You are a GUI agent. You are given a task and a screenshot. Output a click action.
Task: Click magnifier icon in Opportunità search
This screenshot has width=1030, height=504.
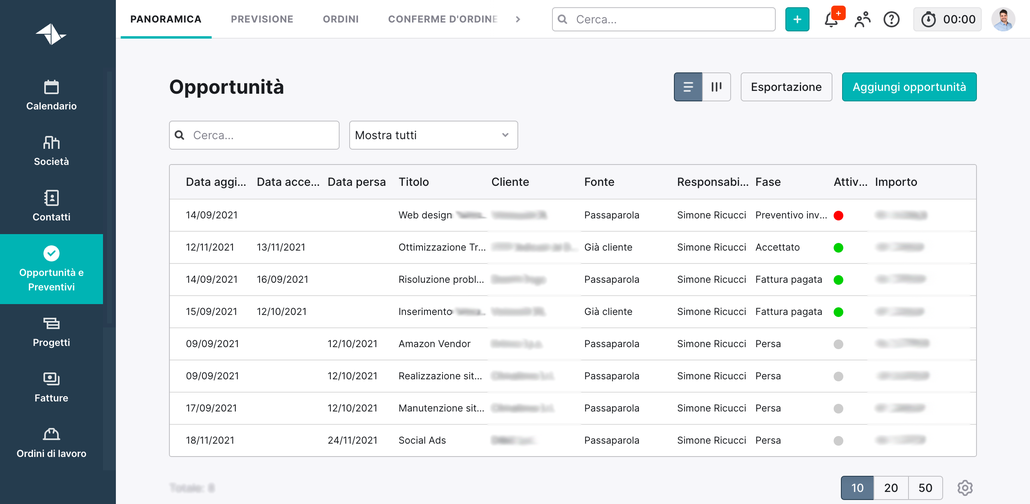point(180,135)
